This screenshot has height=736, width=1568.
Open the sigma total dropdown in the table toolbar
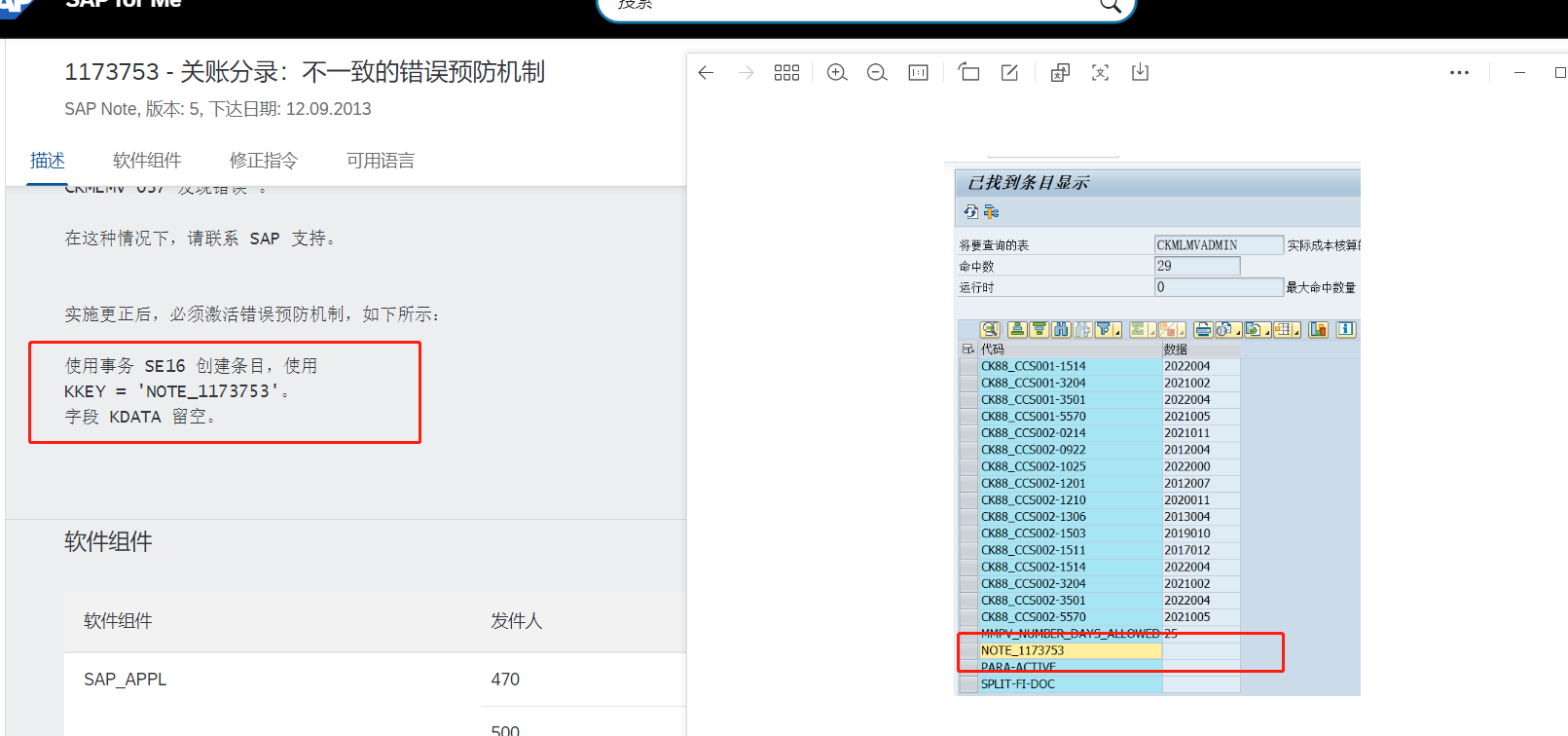pyautogui.click(x=1143, y=330)
